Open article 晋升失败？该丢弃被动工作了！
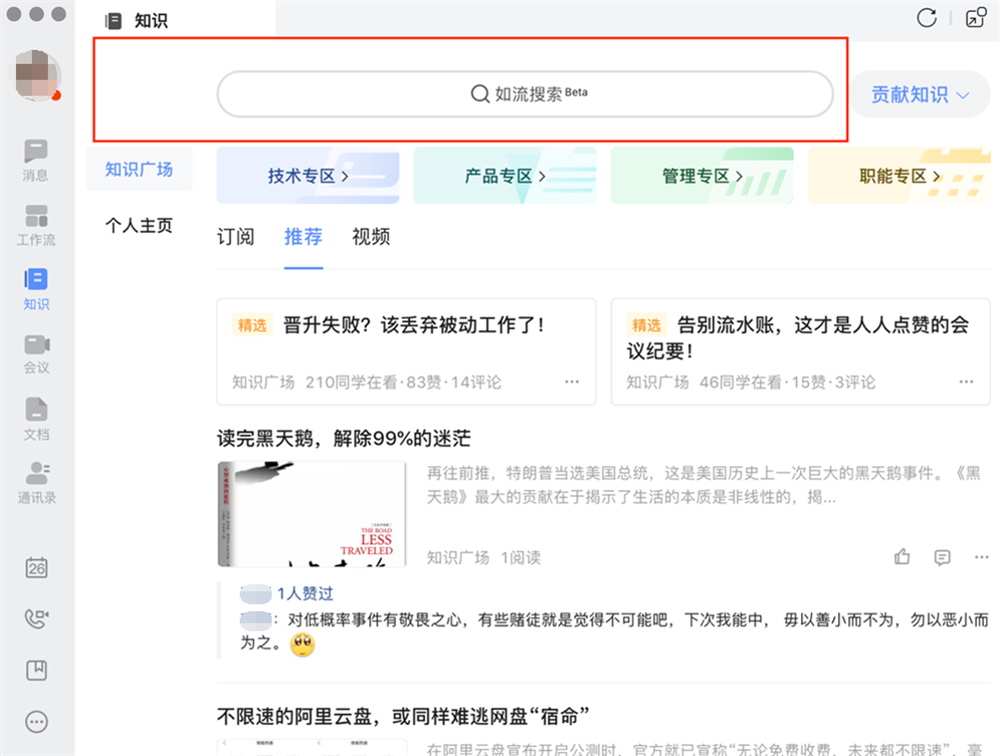 tap(413, 325)
